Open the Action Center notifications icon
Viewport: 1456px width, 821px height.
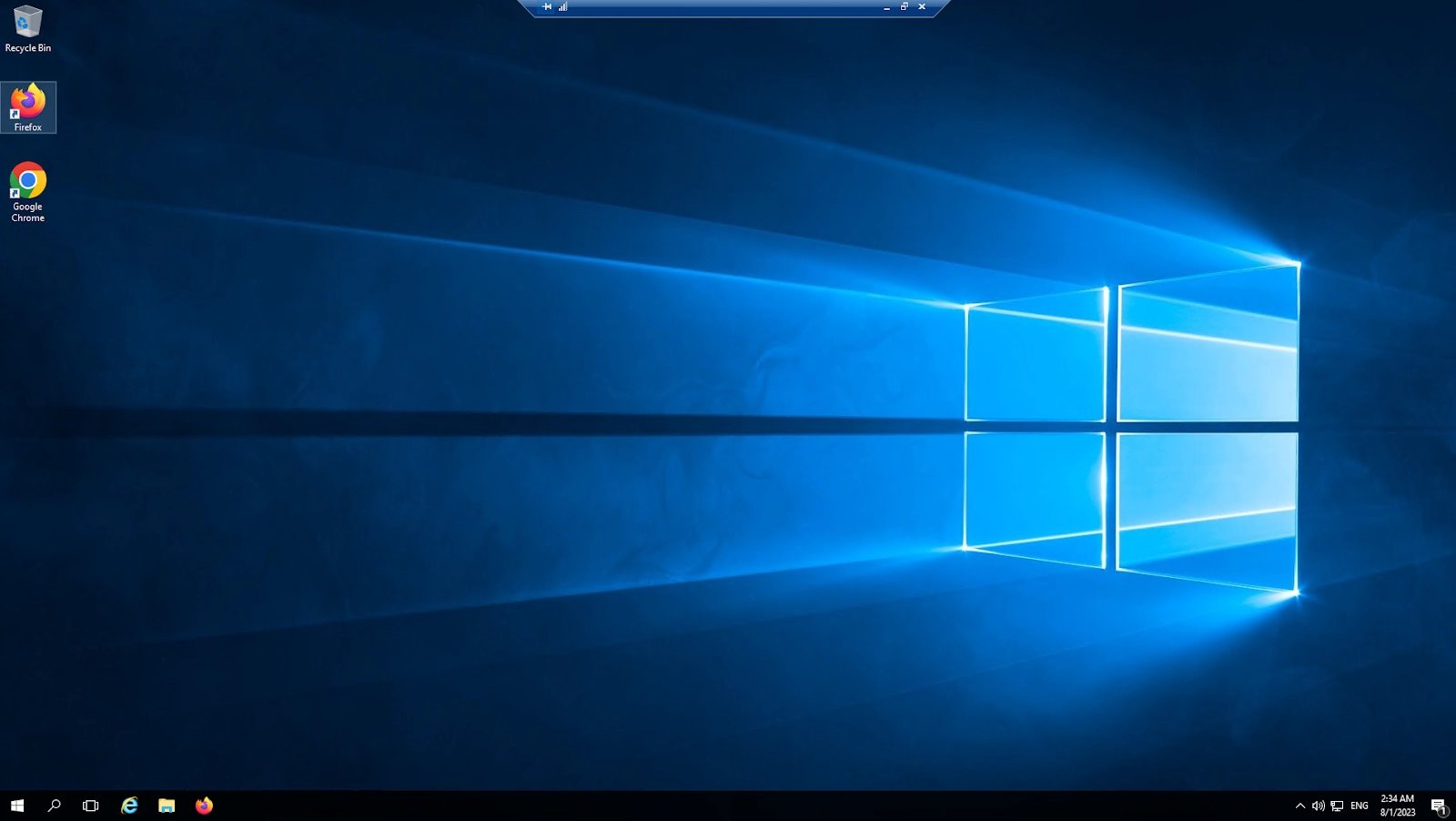coord(1439,806)
